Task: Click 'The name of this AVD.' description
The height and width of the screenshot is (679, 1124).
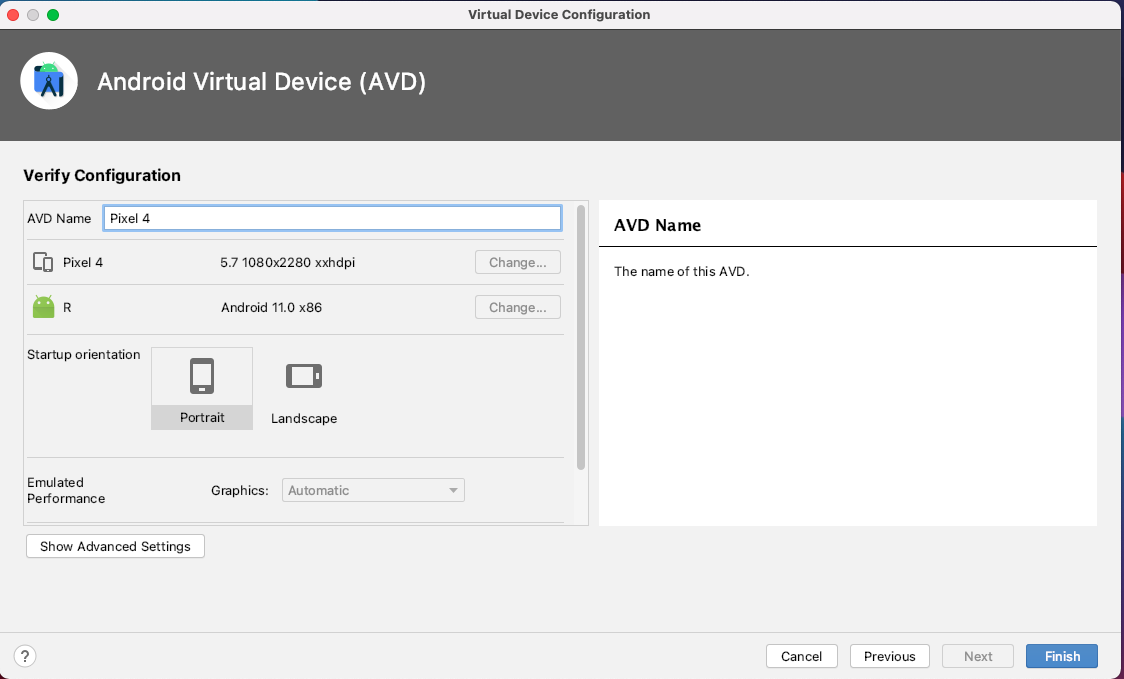Action: (x=681, y=272)
